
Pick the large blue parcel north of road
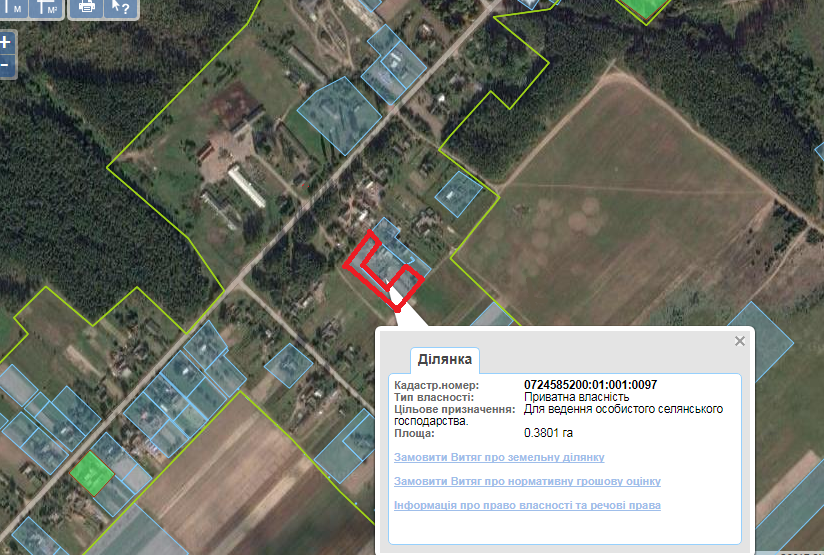tap(339, 115)
